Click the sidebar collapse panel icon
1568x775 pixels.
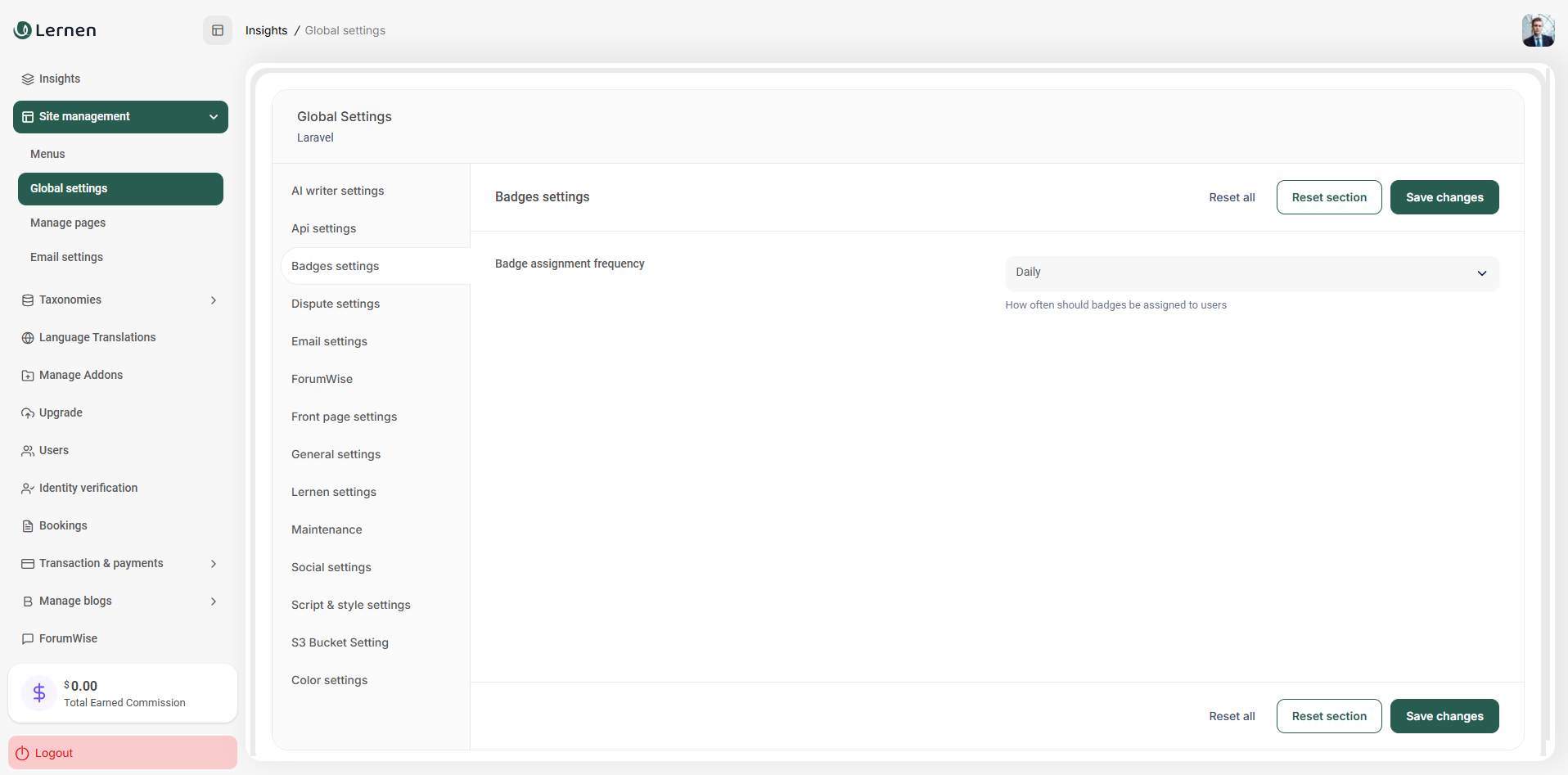(218, 30)
